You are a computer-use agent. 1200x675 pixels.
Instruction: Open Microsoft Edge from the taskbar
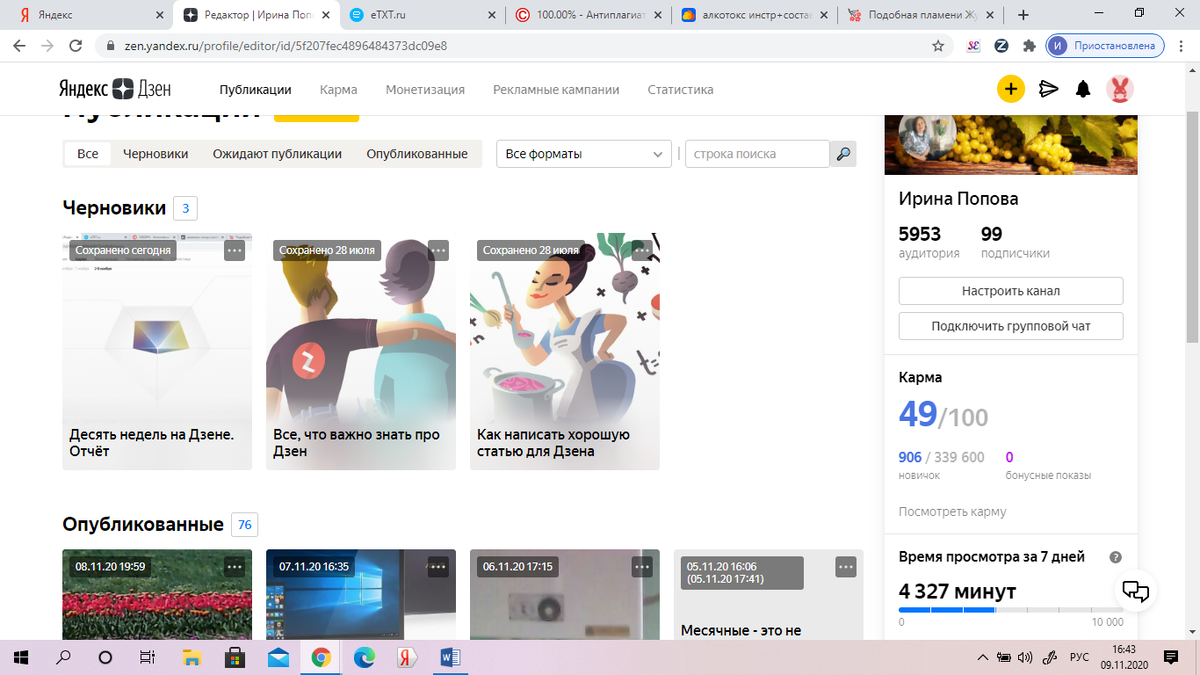click(364, 657)
